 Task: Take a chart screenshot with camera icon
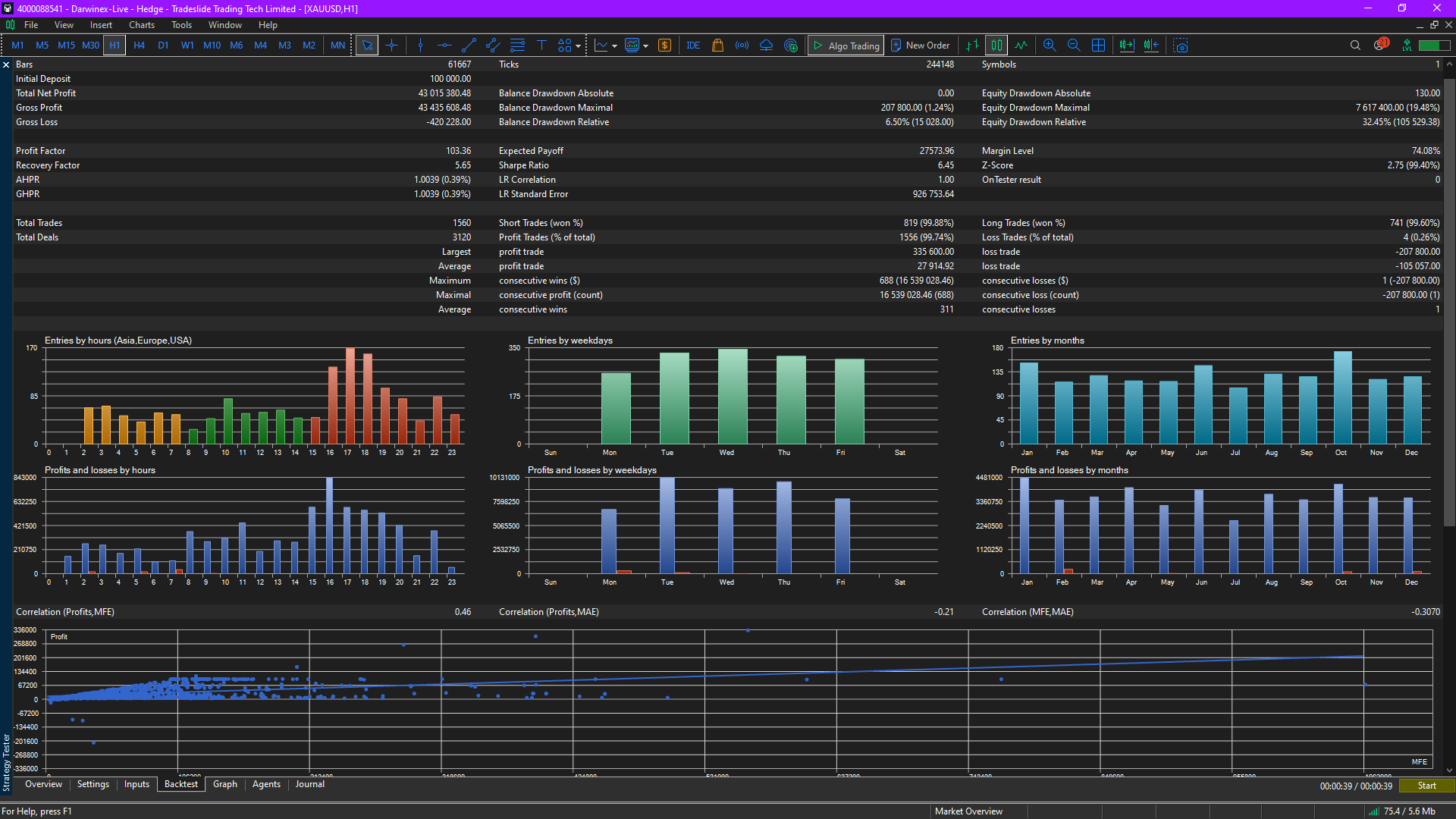click(1181, 45)
